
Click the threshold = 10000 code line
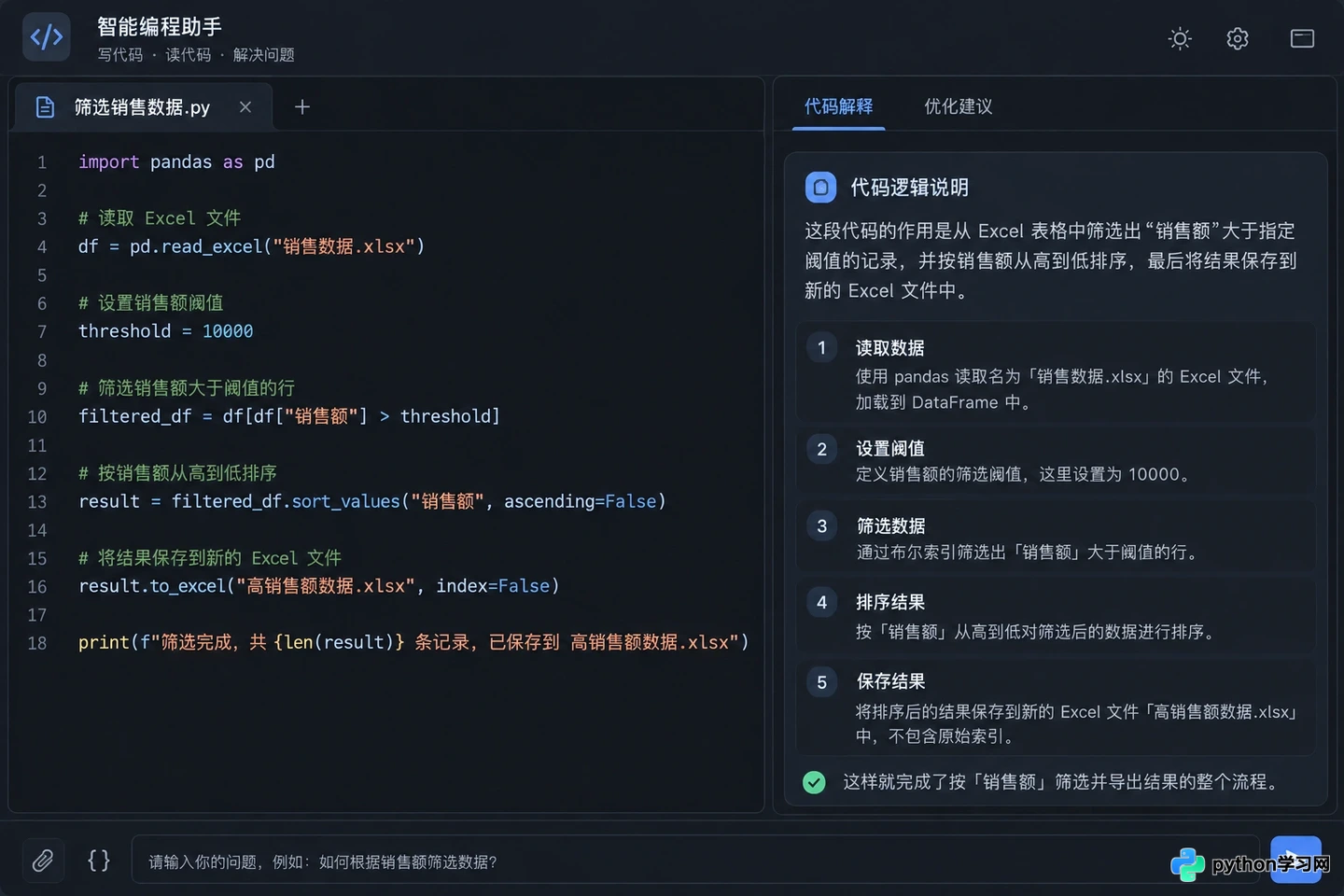(x=165, y=331)
